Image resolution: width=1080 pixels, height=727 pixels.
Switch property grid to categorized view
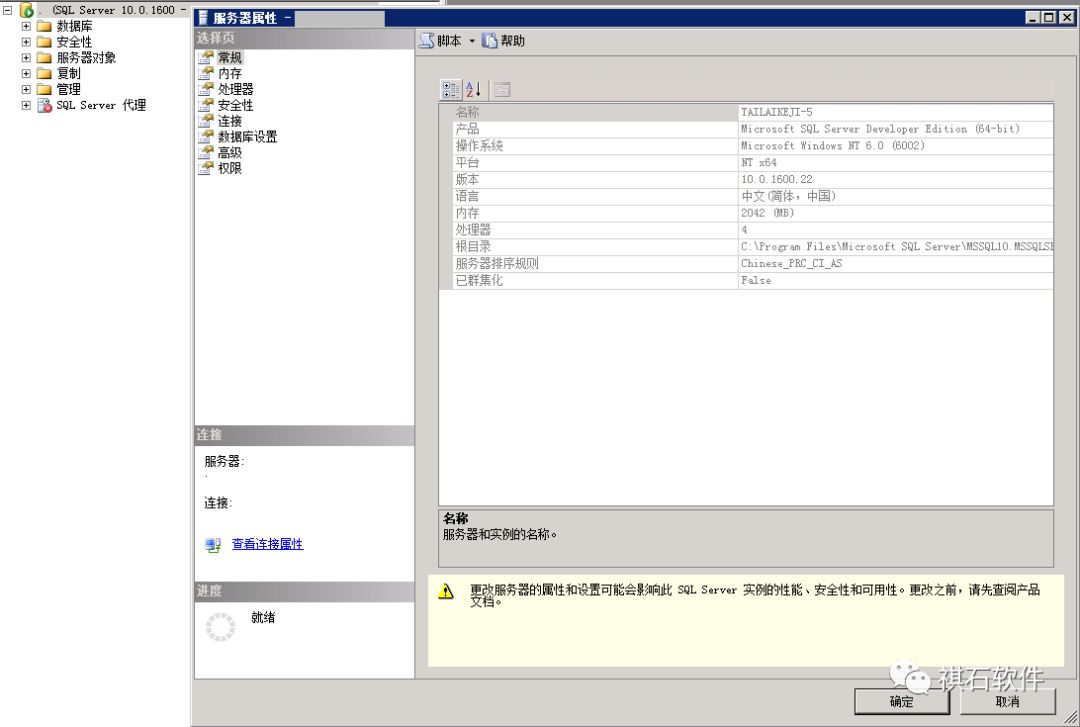coord(450,89)
